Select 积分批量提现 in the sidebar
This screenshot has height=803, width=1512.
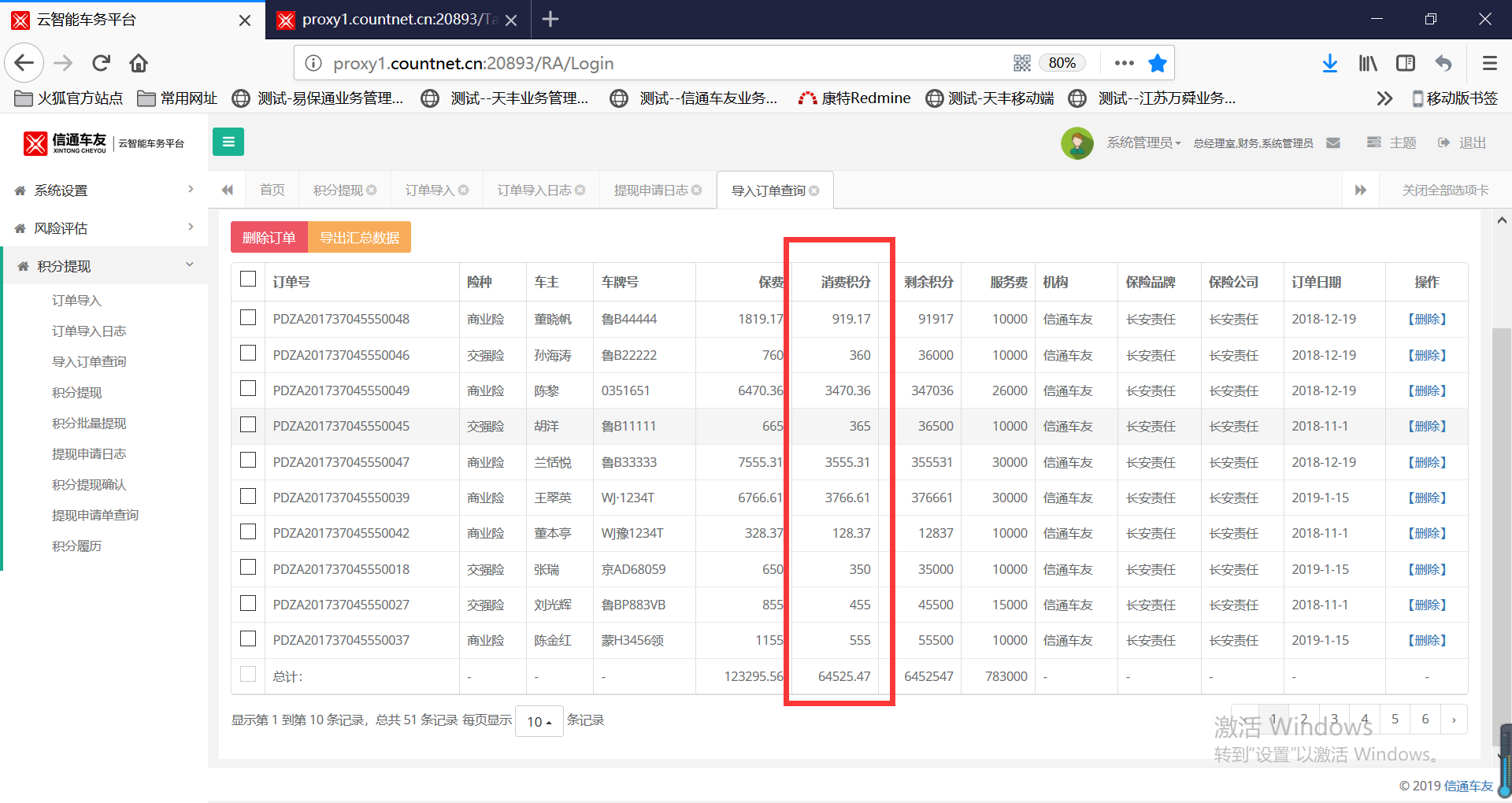coord(89,424)
